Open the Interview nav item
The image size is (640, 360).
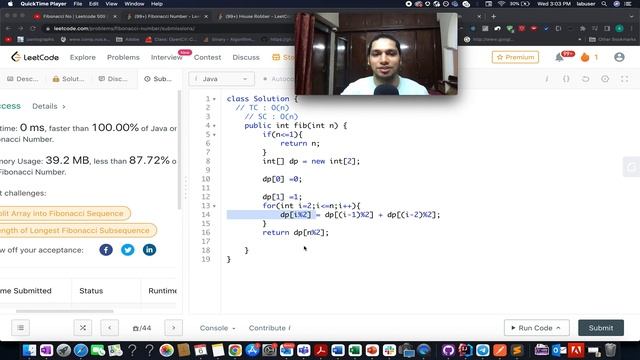point(167,57)
